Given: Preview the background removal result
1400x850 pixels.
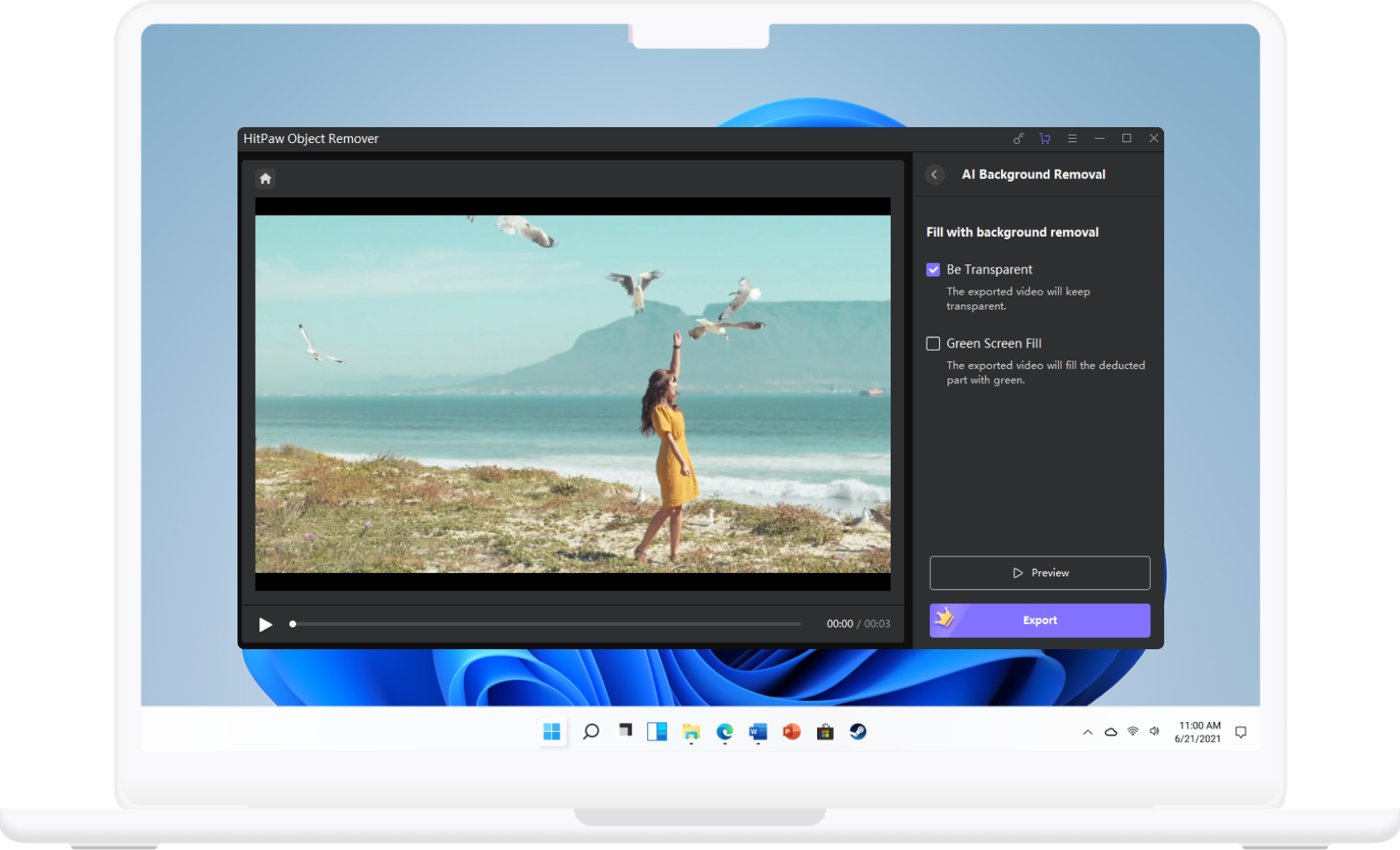Looking at the screenshot, I should pos(1040,573).
